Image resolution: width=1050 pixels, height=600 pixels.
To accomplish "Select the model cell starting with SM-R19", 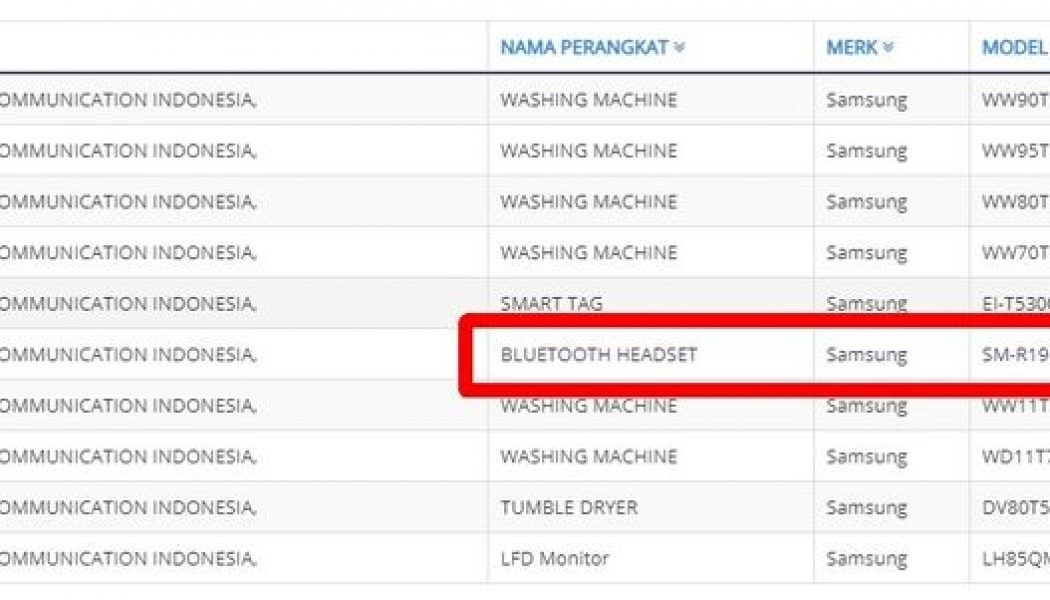I will point(1015,354).
